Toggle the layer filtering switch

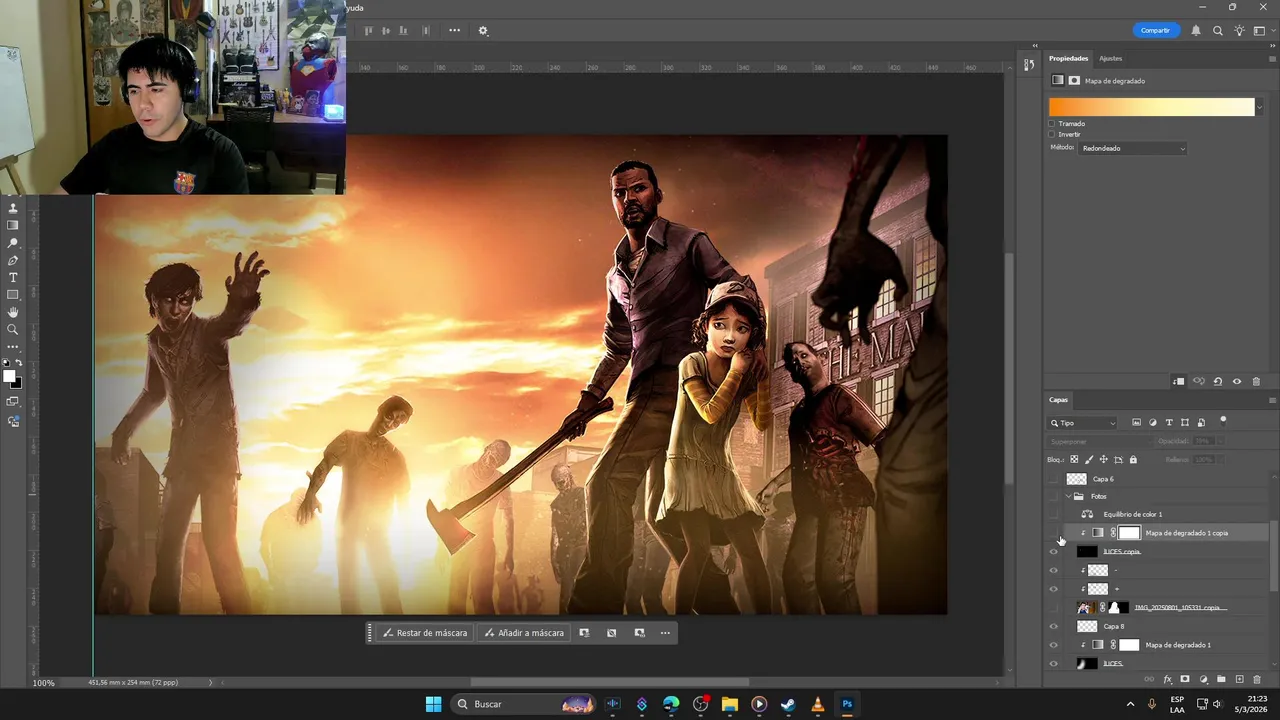(1223, 421)
